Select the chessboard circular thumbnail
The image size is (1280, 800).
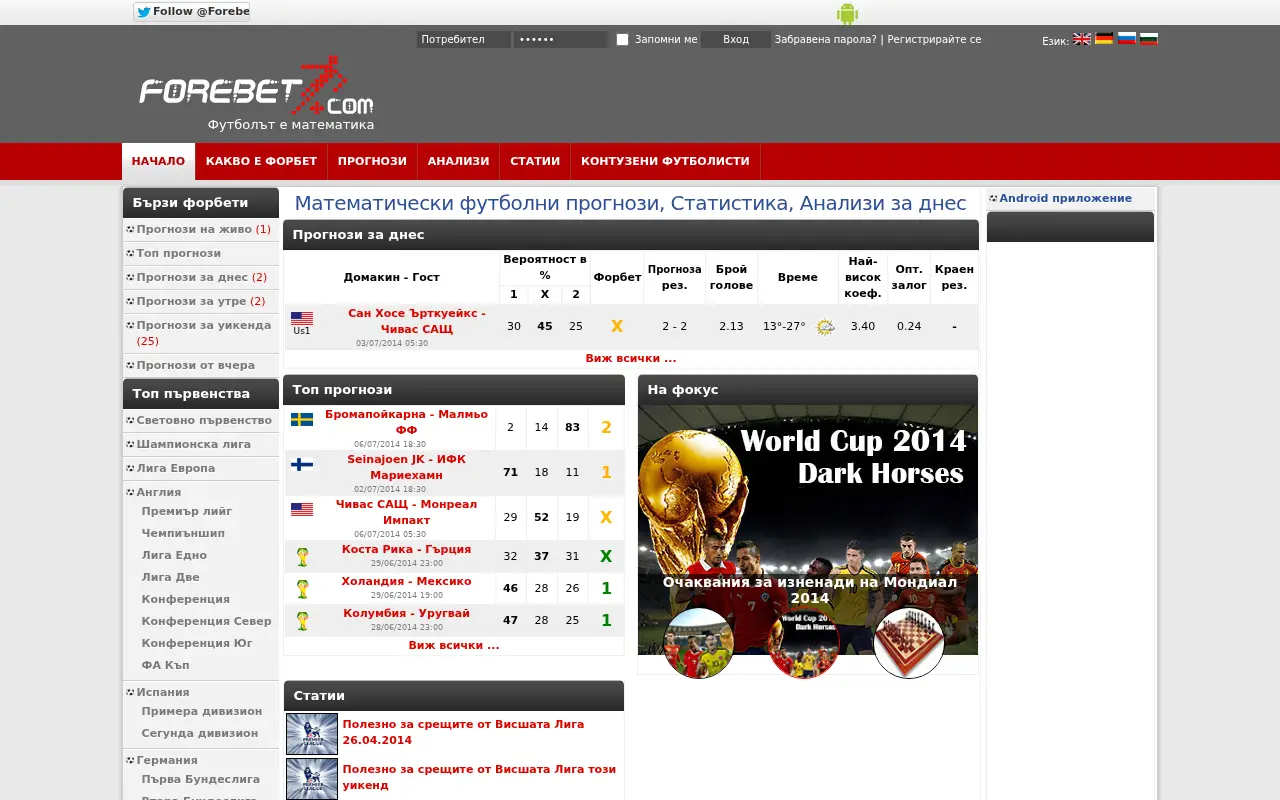click(909, 643)
